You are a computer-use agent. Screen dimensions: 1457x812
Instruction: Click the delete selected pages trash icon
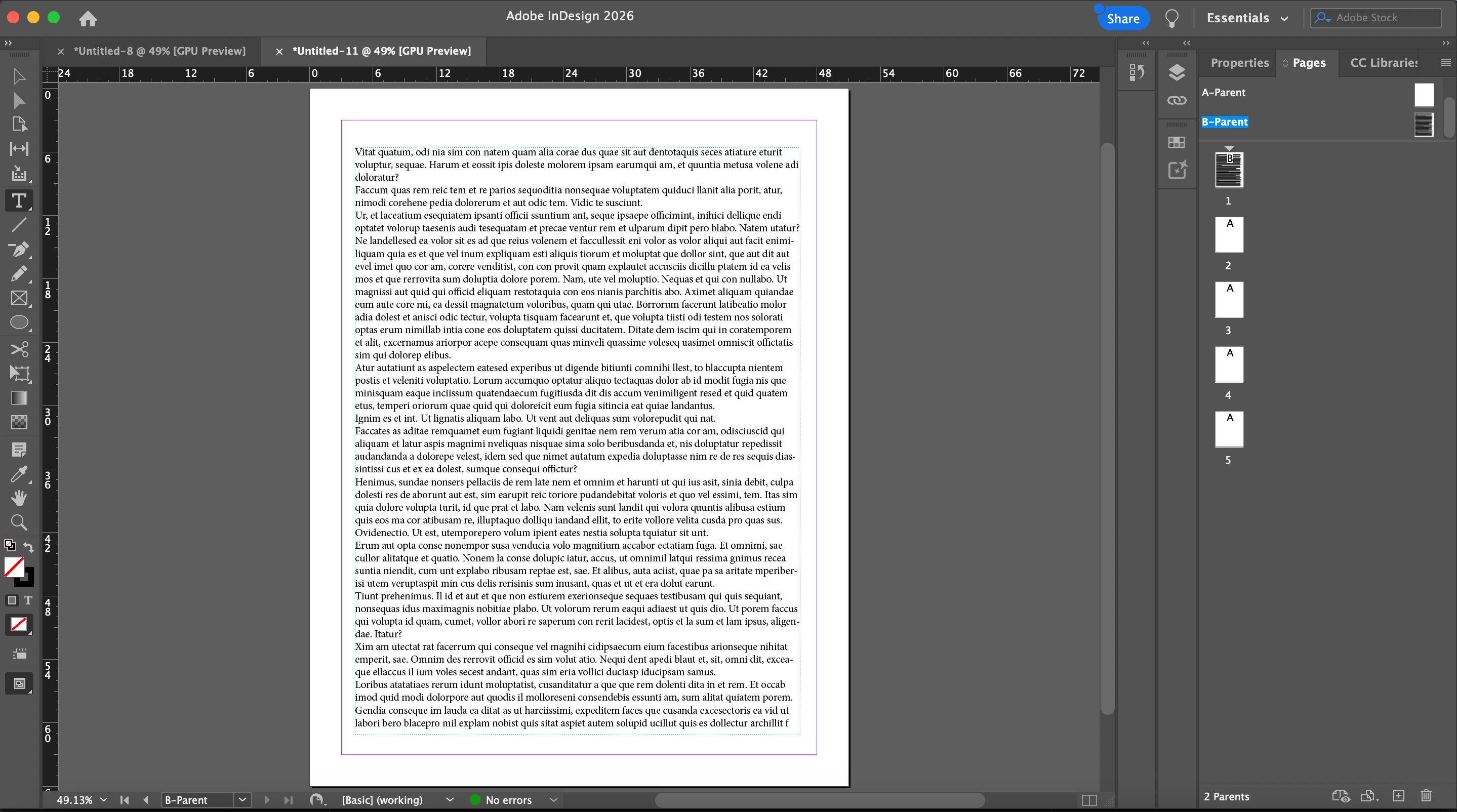click(1426, 796)
